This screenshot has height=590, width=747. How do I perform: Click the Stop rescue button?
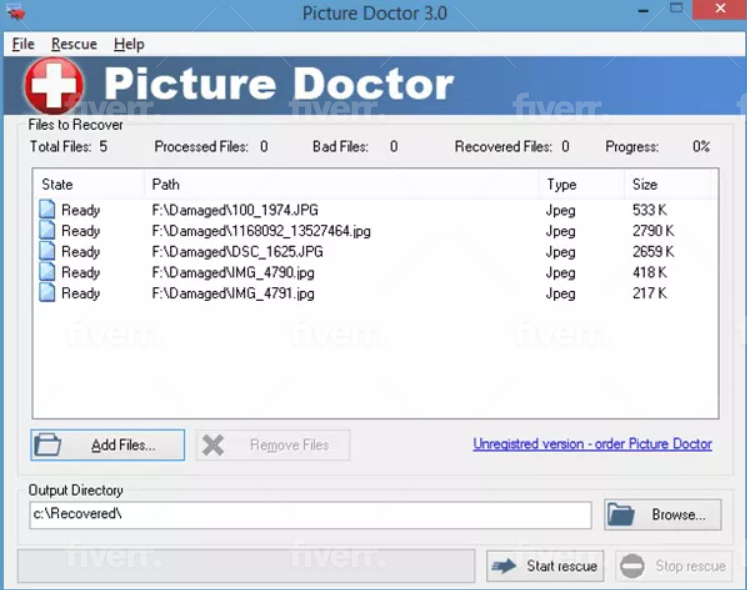tap(674, 566)
